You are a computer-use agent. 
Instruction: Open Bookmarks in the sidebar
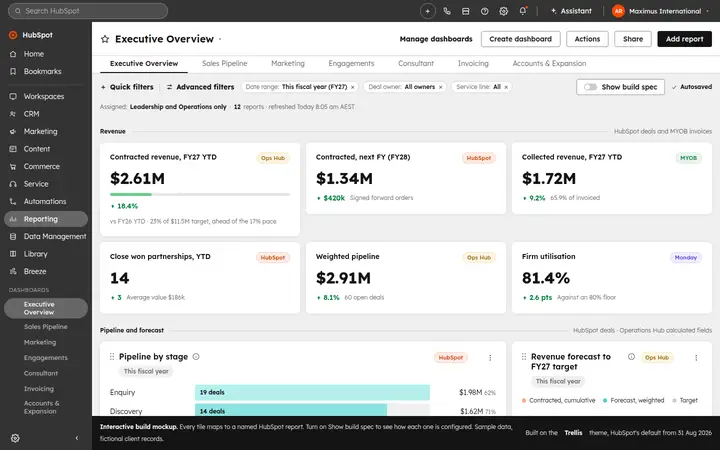tap(46, 71)
